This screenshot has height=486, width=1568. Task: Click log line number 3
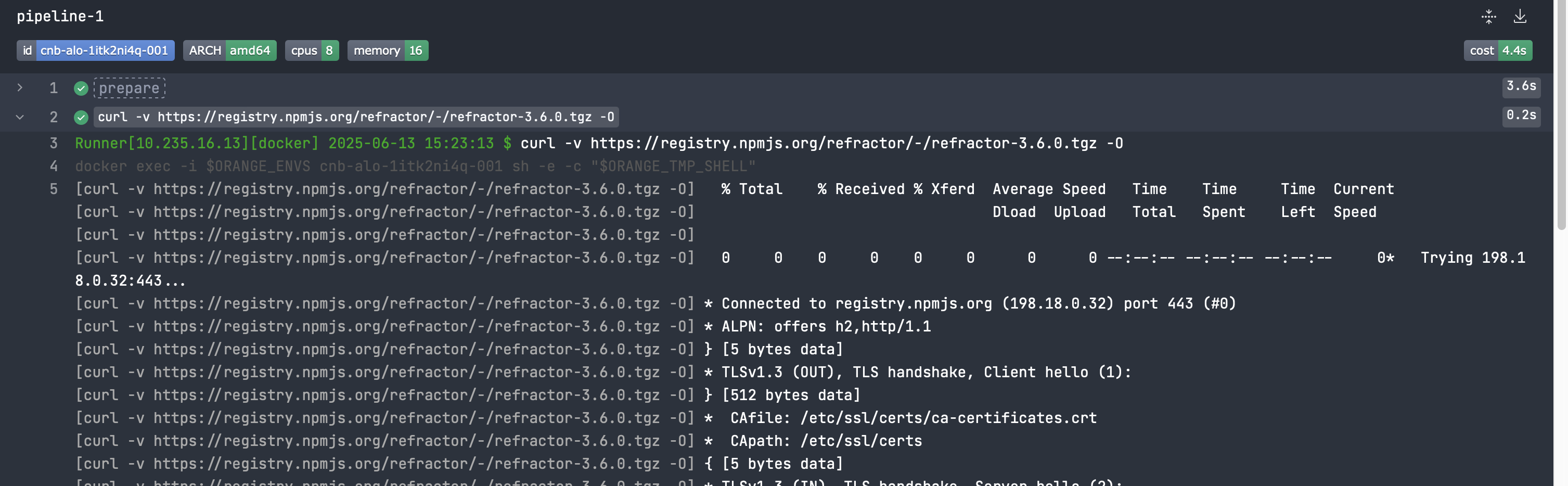pos(54,143)
